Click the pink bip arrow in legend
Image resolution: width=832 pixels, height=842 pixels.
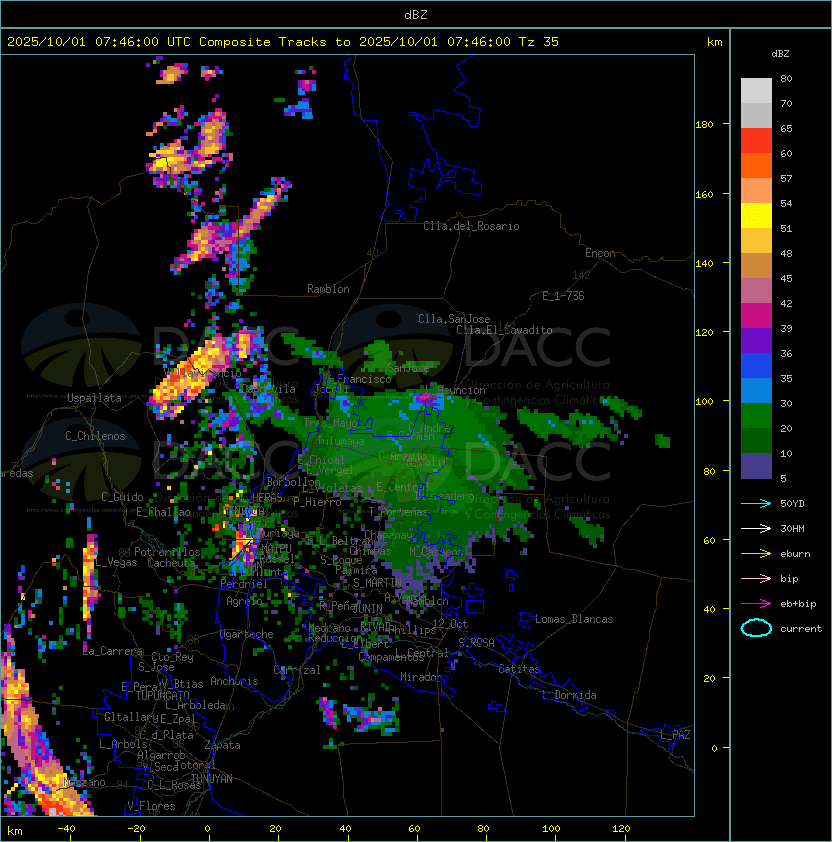756,578
